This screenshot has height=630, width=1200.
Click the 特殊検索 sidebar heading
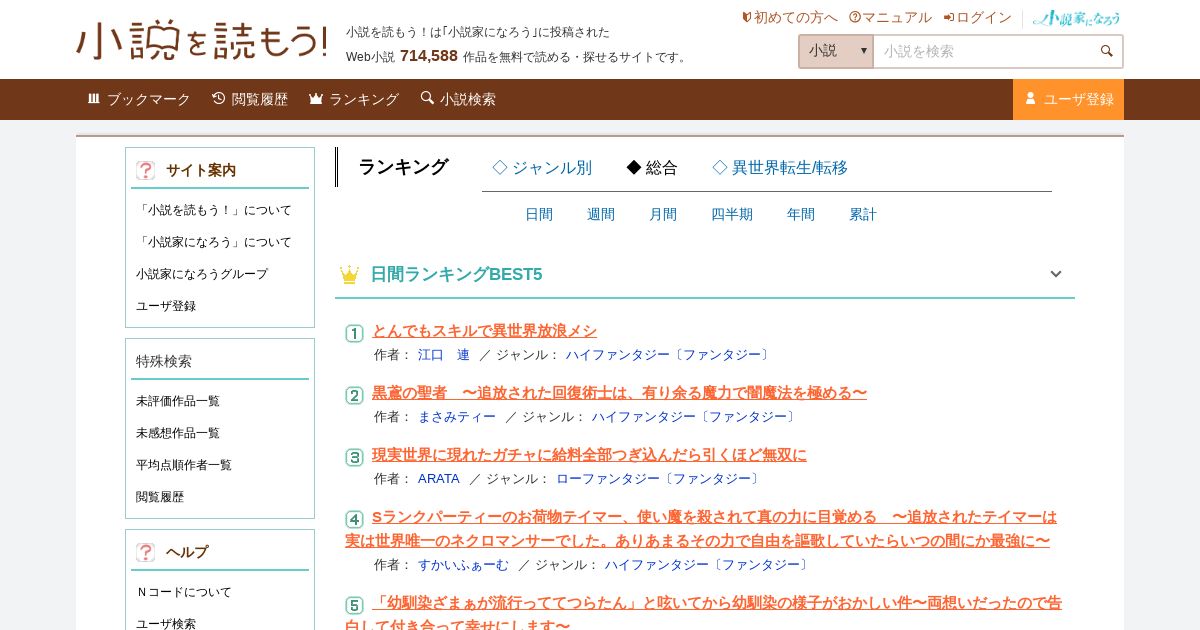point(164,361)
